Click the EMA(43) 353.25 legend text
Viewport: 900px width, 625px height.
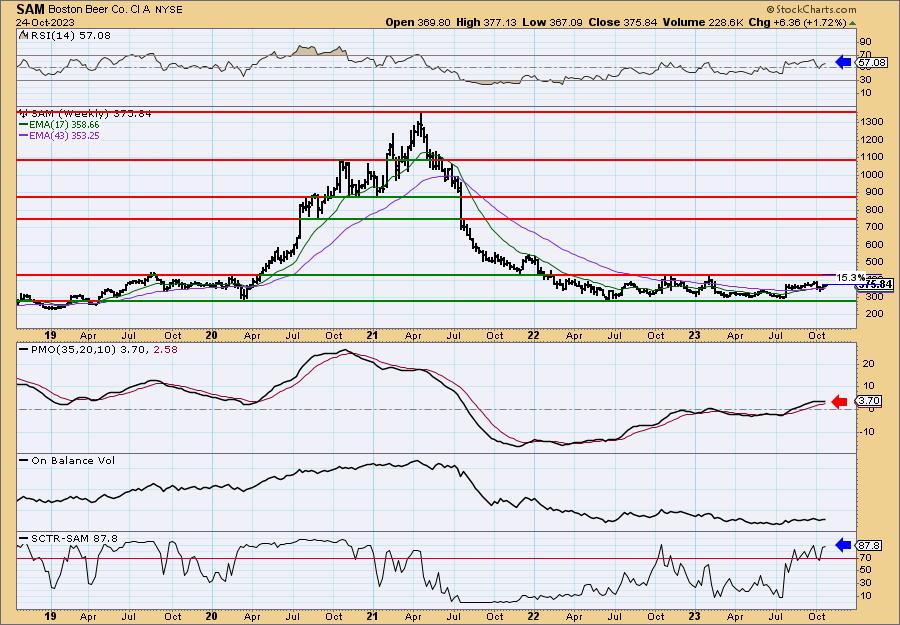[x=64, y=136]
